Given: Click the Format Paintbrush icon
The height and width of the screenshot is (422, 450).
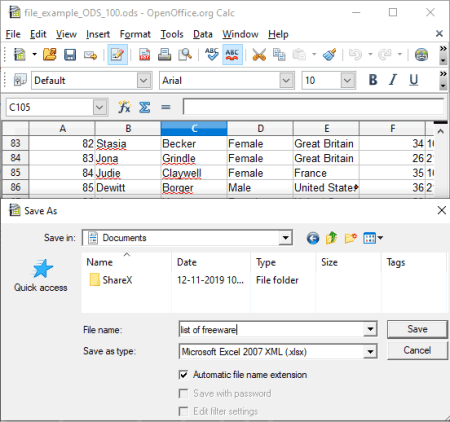Looking at the screenshot, I should coord(330,54).
